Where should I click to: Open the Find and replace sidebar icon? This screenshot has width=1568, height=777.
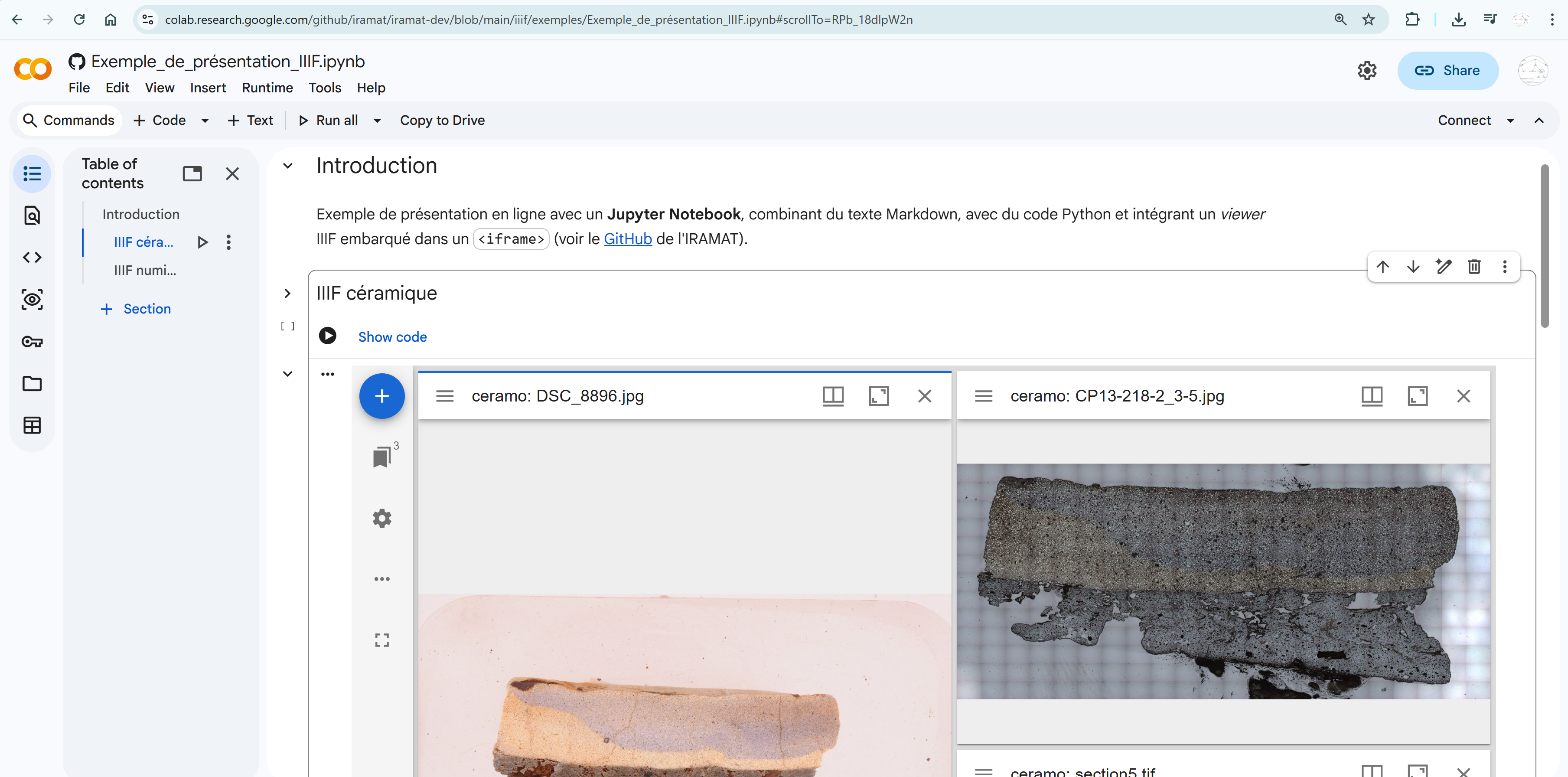click(32, 215)
